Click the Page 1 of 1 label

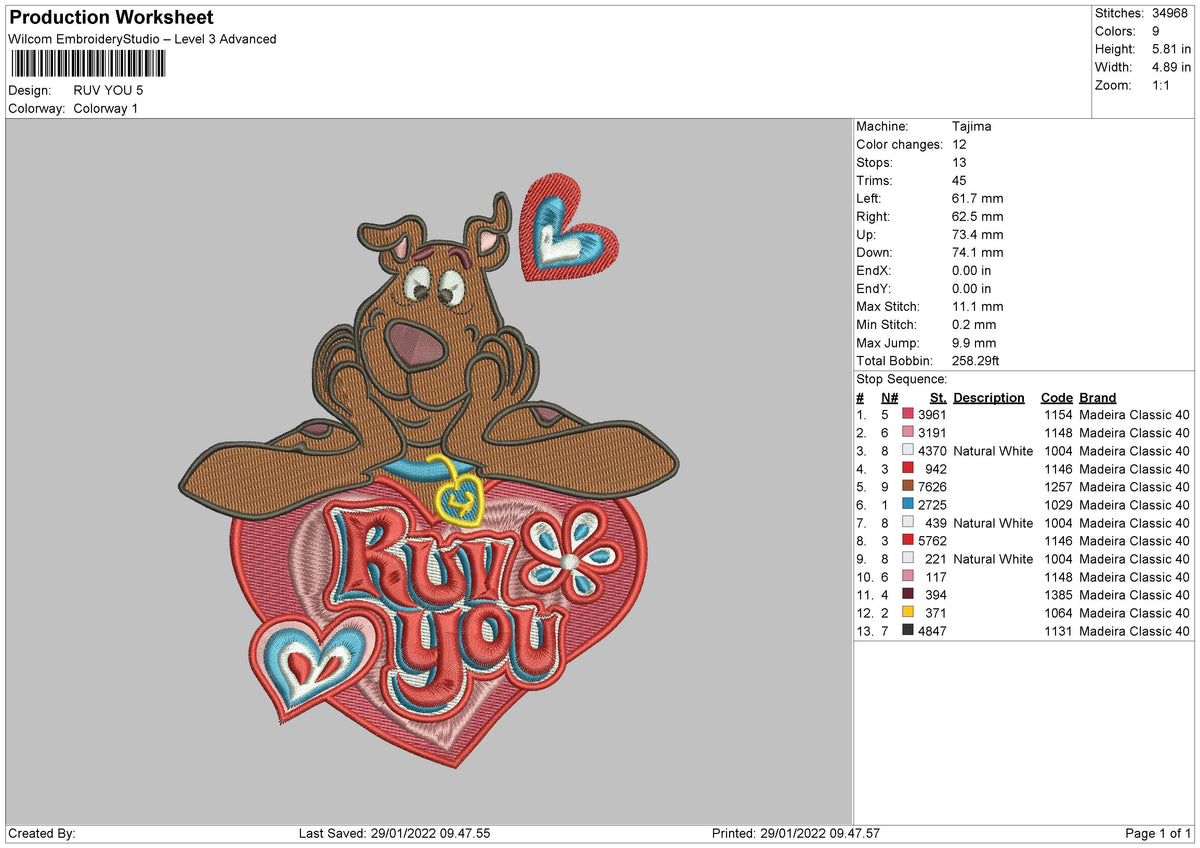pos(1157,832)
